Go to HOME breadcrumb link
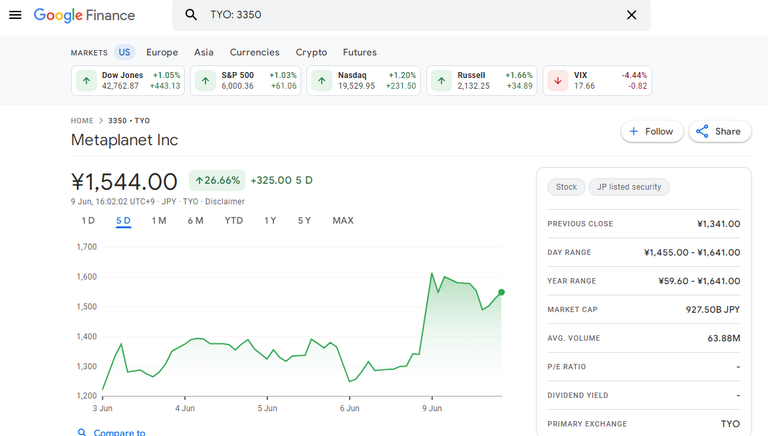This screenshot has width=768, height=436. point(82,121)
